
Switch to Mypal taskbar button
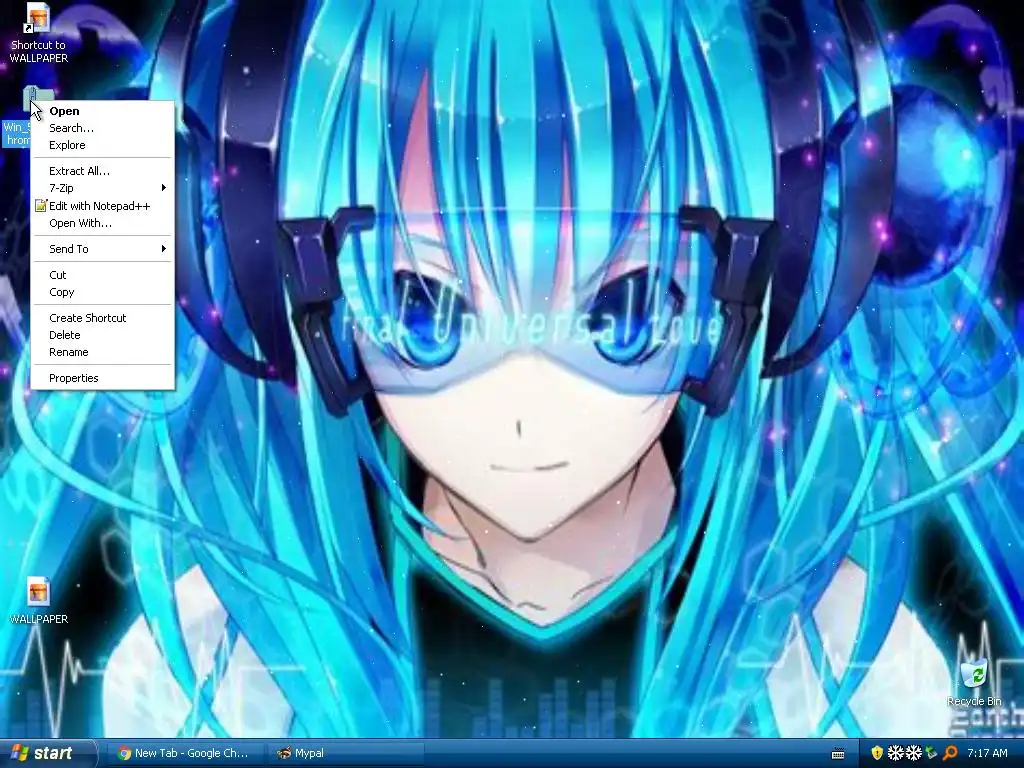tap(347, 753)
